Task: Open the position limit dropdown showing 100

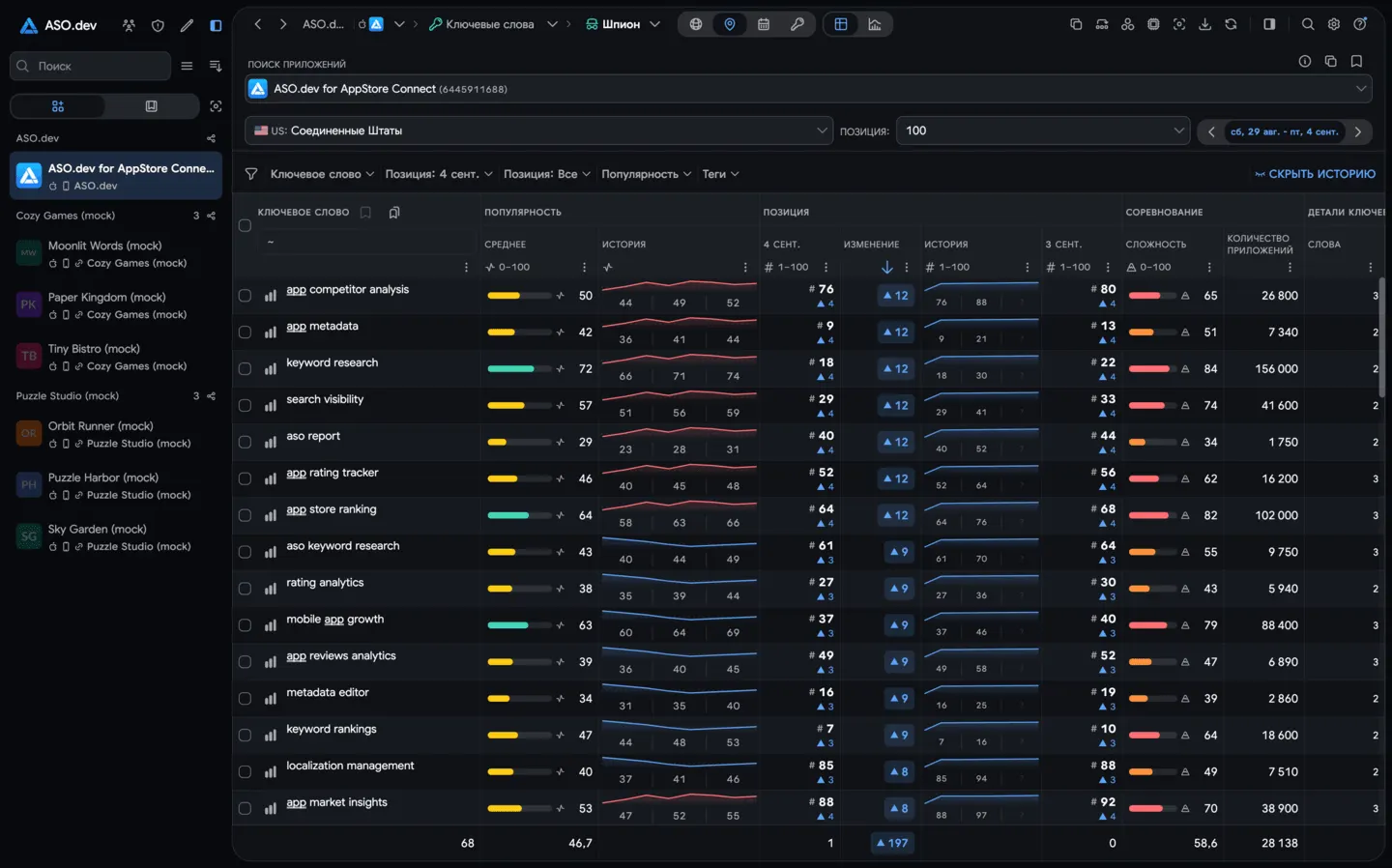Action: [1043, 130]
